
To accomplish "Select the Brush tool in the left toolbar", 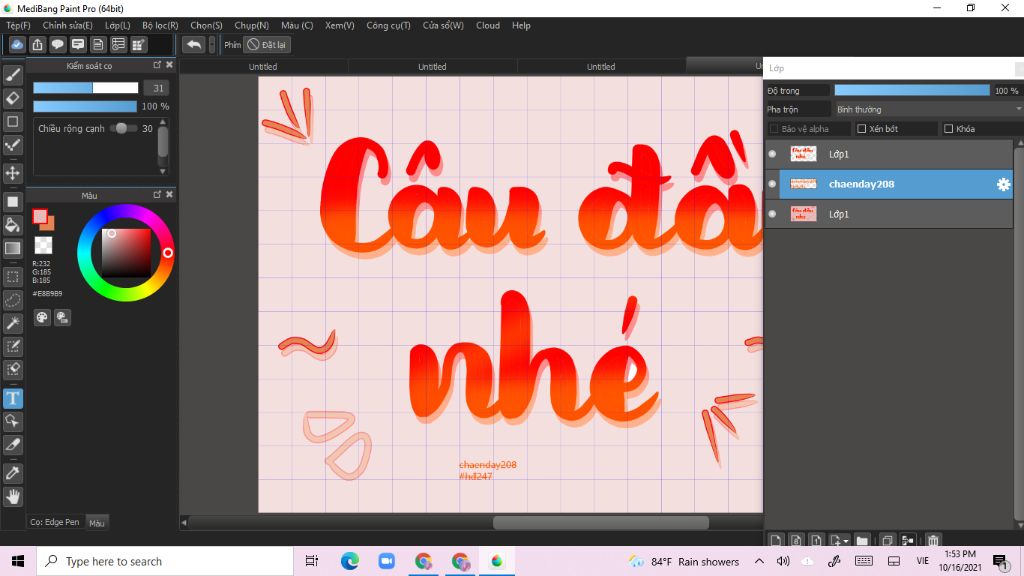I will tap(12, 75).
